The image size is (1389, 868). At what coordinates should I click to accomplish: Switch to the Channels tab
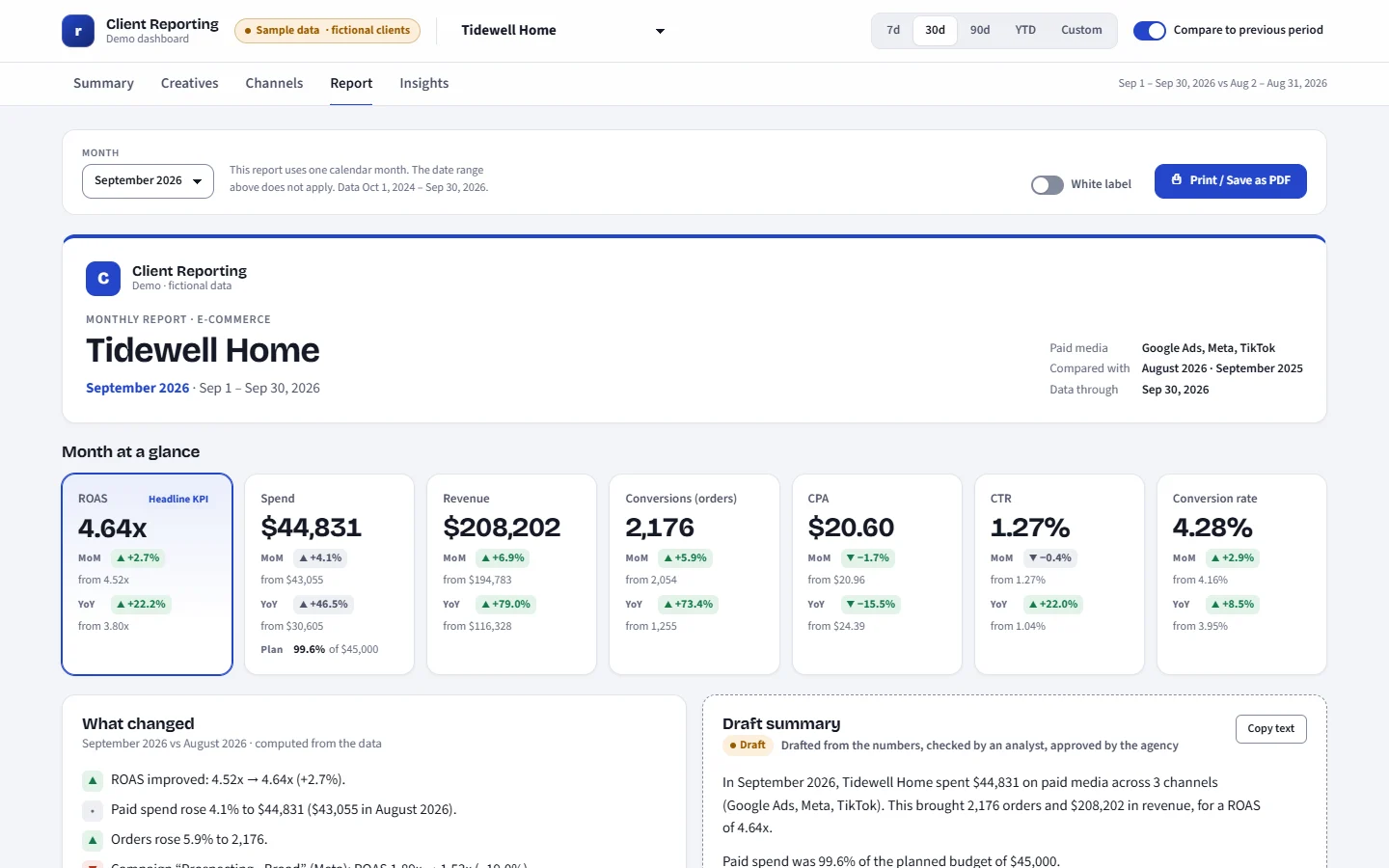coord(274,84)
